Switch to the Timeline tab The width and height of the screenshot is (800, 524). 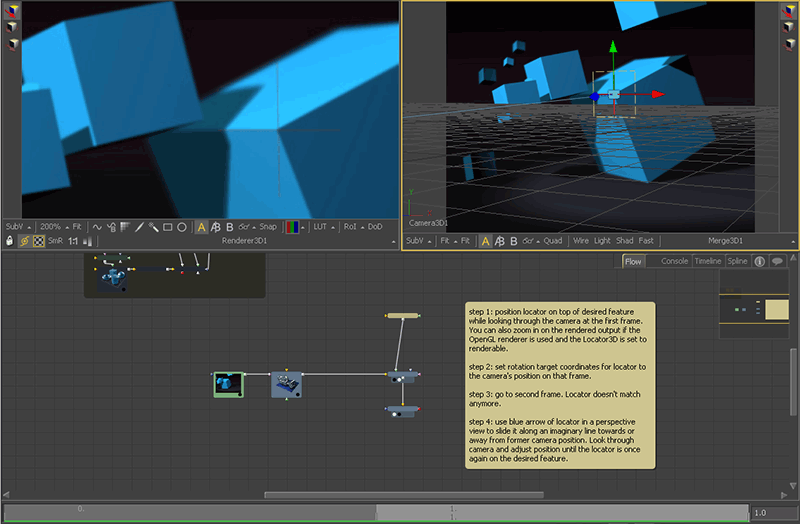pyautogui.click(x=708, y=261)
